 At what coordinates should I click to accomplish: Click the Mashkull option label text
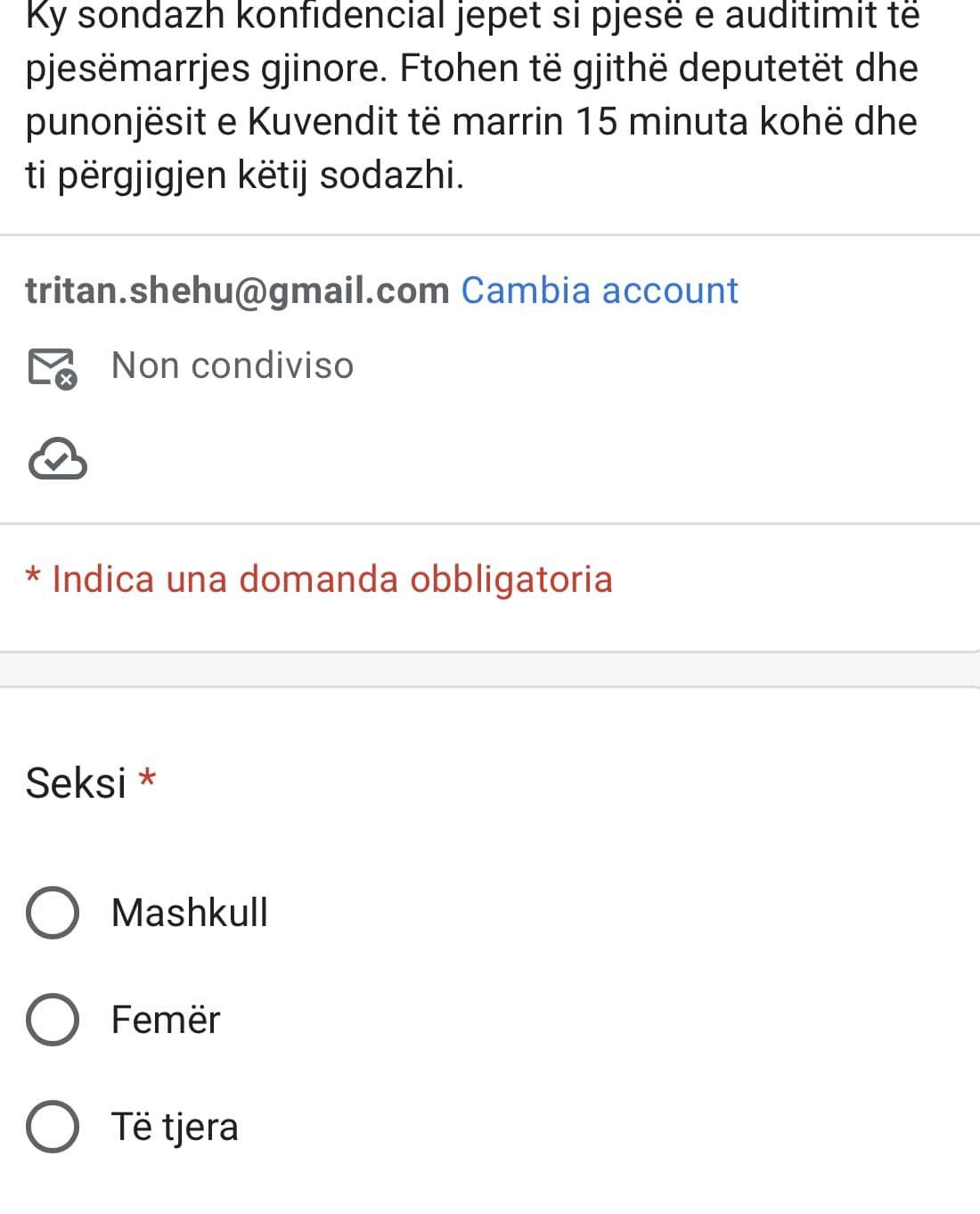(x=189, y=913)
